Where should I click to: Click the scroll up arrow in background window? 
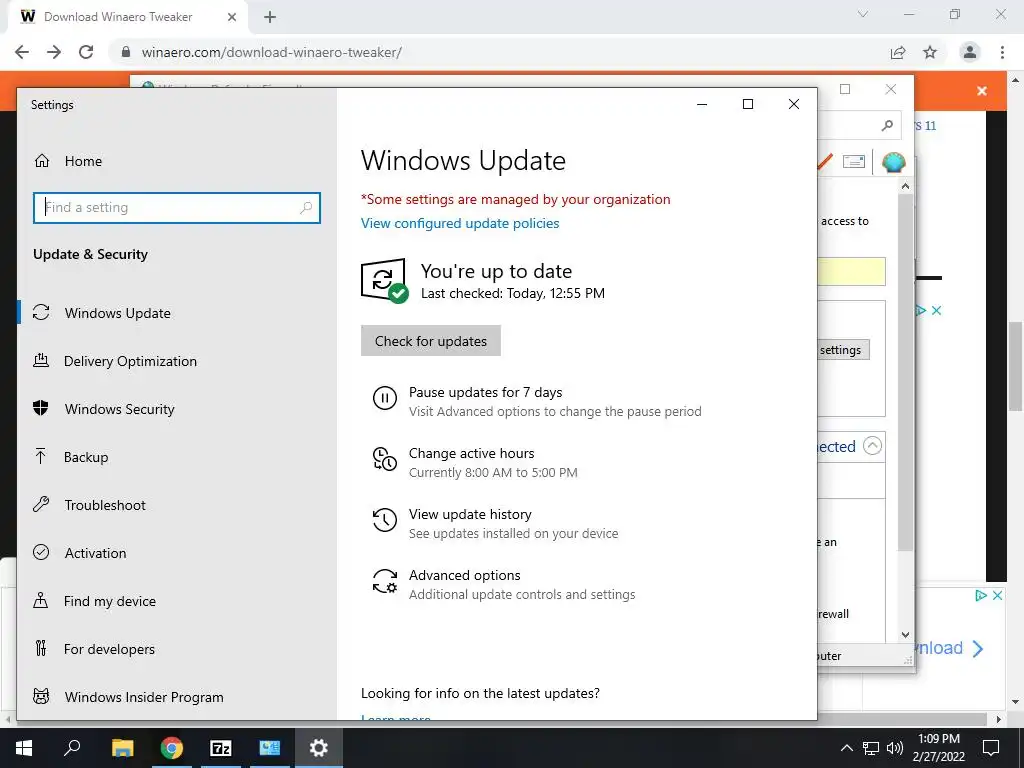pyautogui.click(x=905, y=186)
